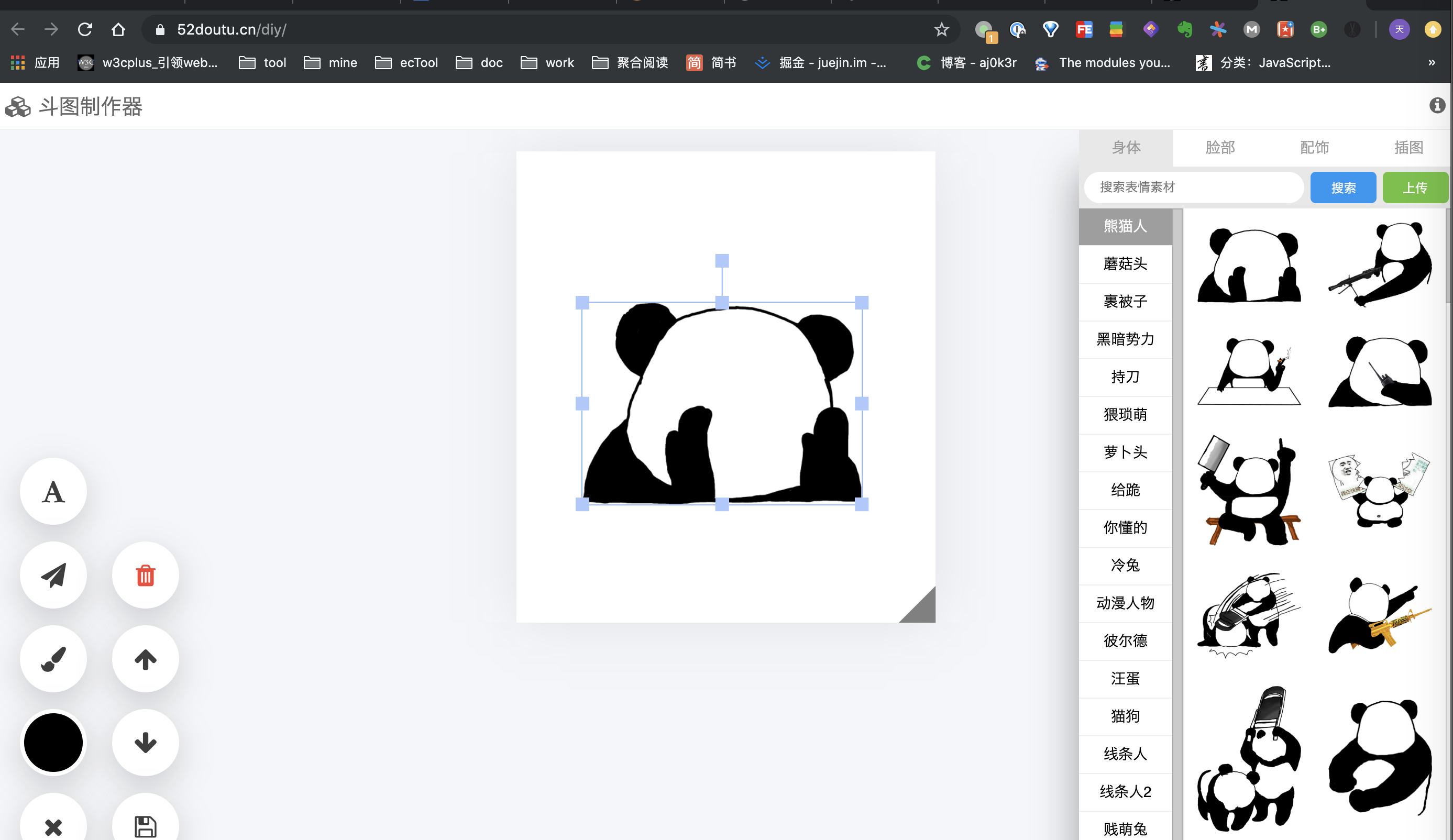
Task: Open the info icon at top right
Action: (1437, 105)
